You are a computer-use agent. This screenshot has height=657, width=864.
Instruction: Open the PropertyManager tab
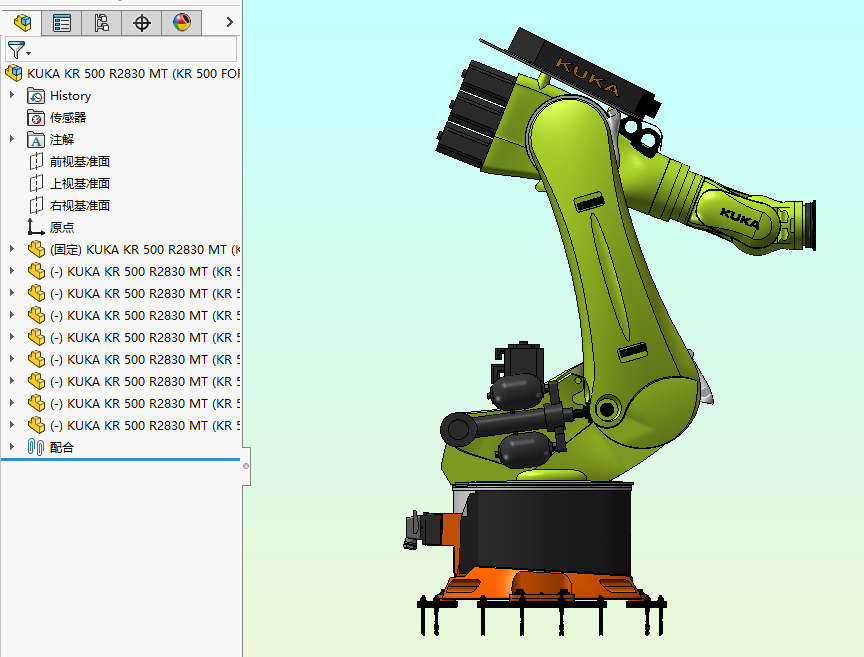[62, 23]
